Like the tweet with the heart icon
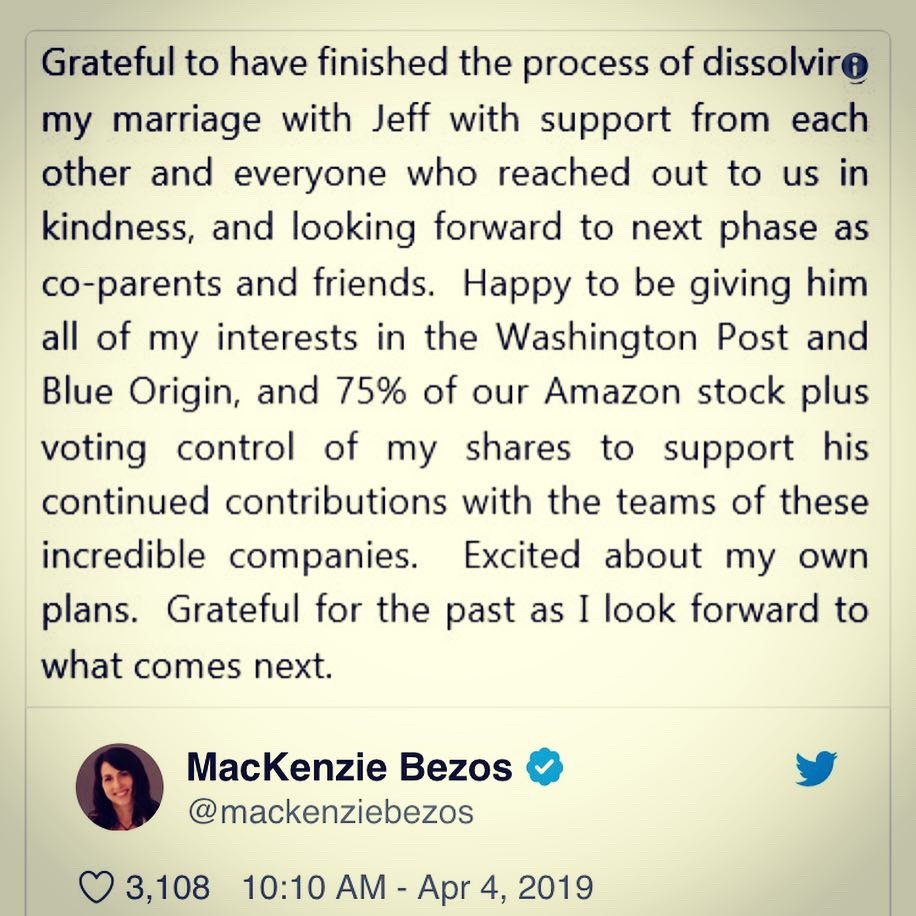The height and width of the screenshot is (916, 916). pos(96,887)
